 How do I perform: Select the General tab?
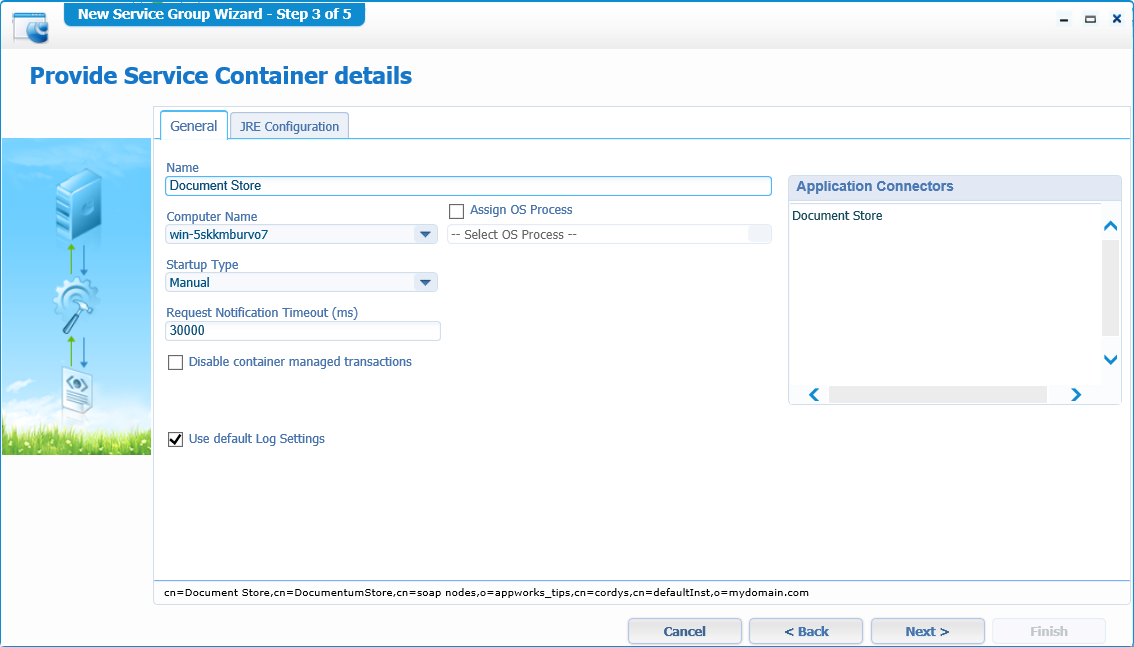pos(193,126)
